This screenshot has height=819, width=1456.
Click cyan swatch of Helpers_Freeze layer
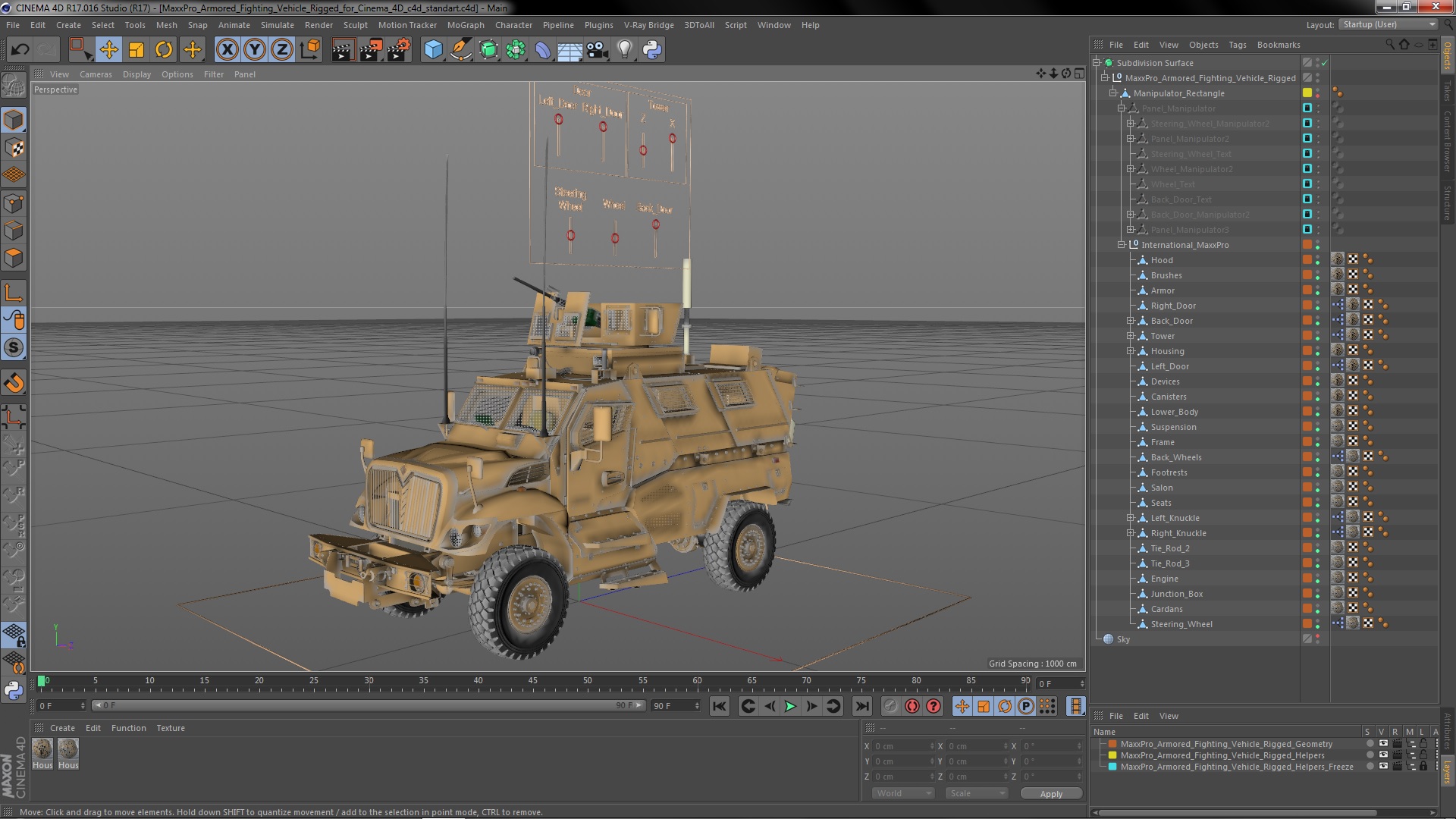[1112, 767]
